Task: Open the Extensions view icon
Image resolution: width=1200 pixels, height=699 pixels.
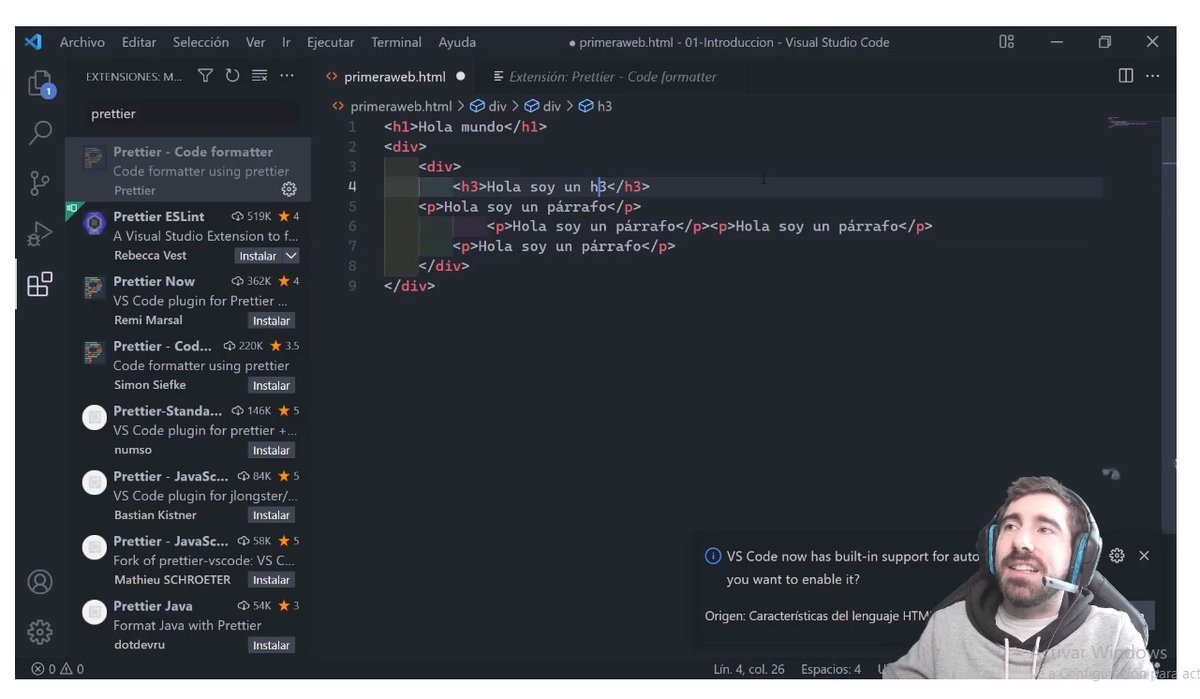Action: tap(40, 285)
